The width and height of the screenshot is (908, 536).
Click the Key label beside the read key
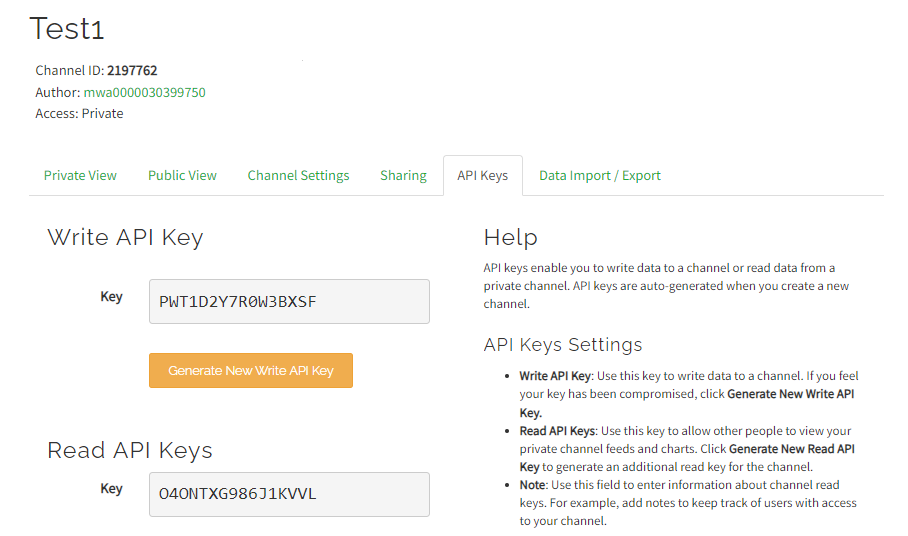[111, 488]
